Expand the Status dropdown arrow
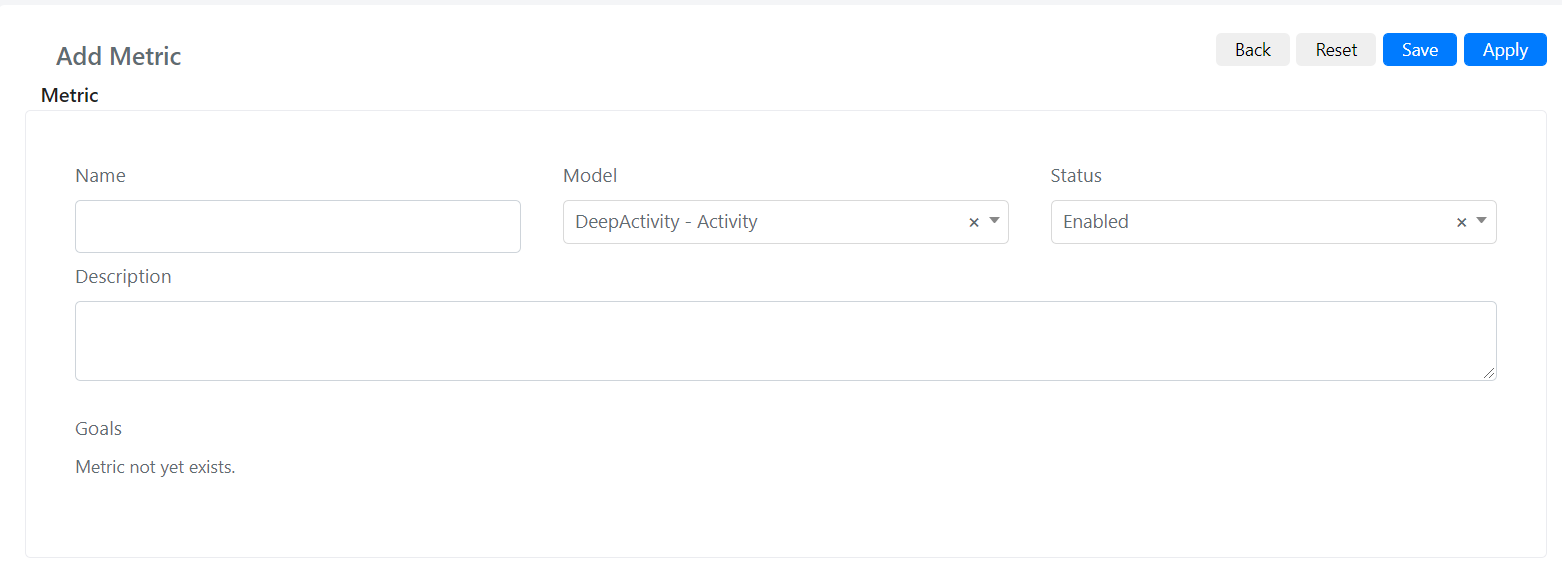The image size is (1562, 571). [x=1481, y=221]
